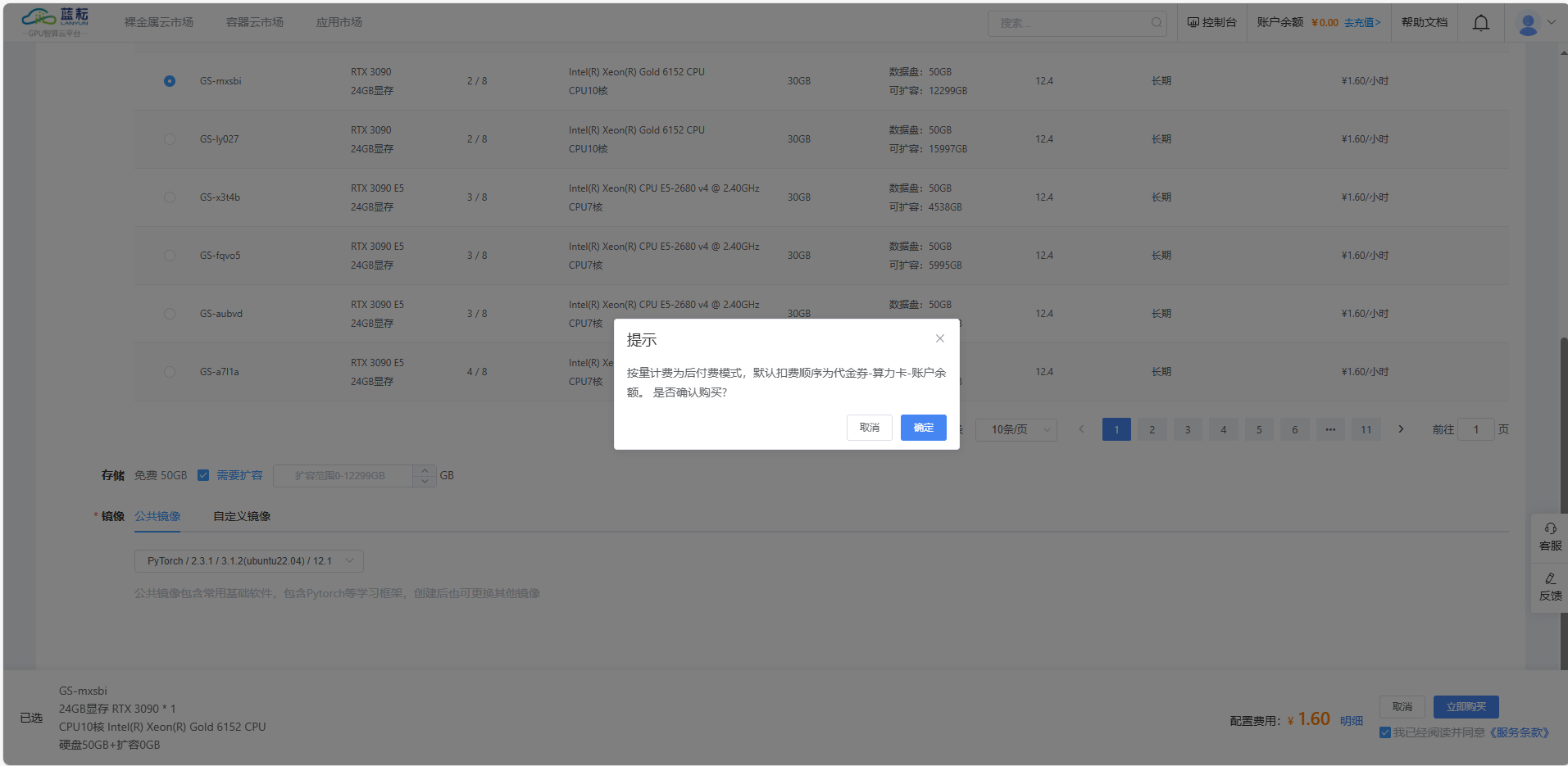Go to page 5
1568x766 pixels.
(1259, 429)
